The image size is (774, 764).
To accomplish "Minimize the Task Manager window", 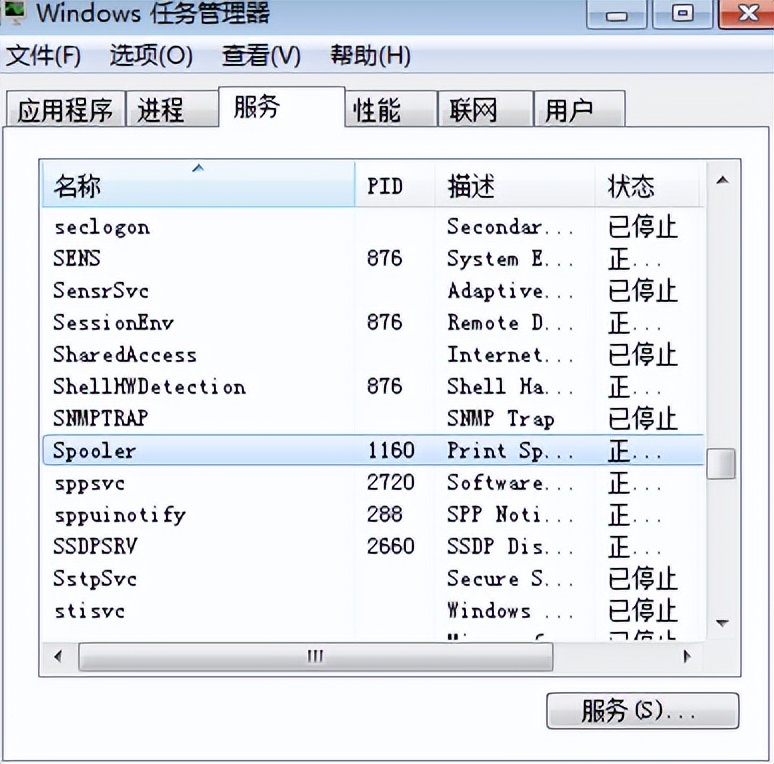I will click(617, 14).
